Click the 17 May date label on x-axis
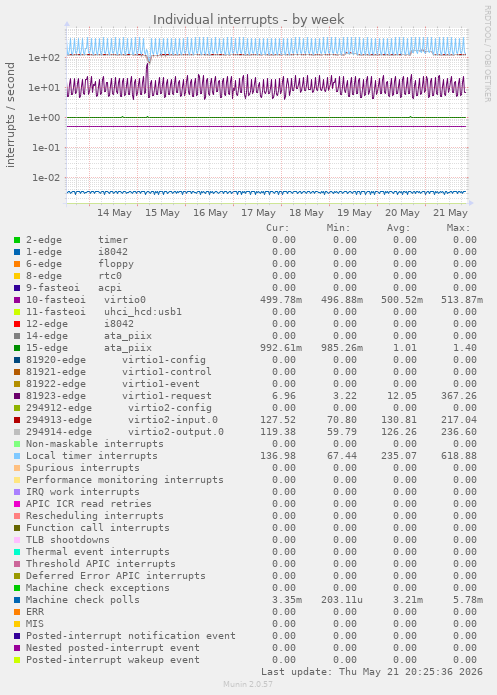 [x=258, y=213]
